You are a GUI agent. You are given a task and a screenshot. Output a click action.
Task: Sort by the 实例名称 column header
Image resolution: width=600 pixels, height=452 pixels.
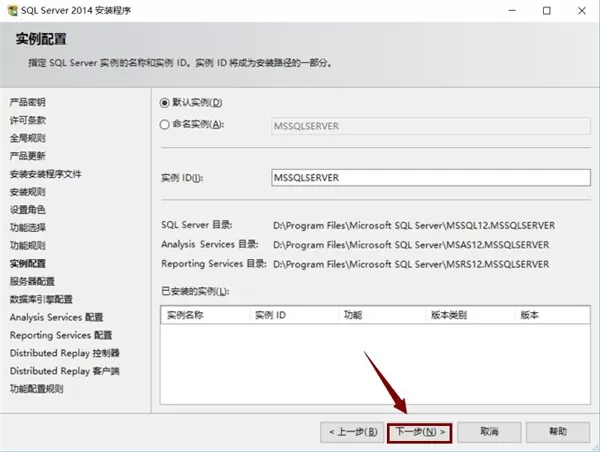205,315
